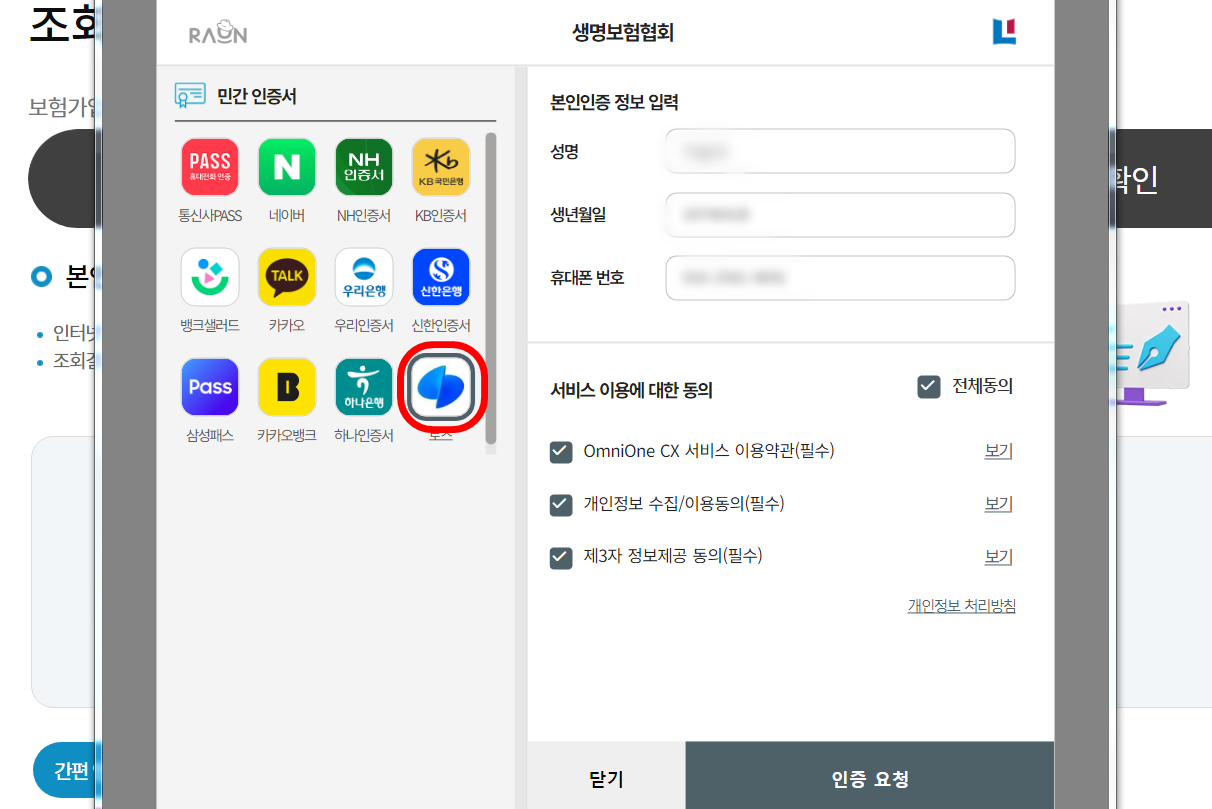Select the 삼성패스 icon
The width and height of the screenshot is (1212, 809).
210,387
